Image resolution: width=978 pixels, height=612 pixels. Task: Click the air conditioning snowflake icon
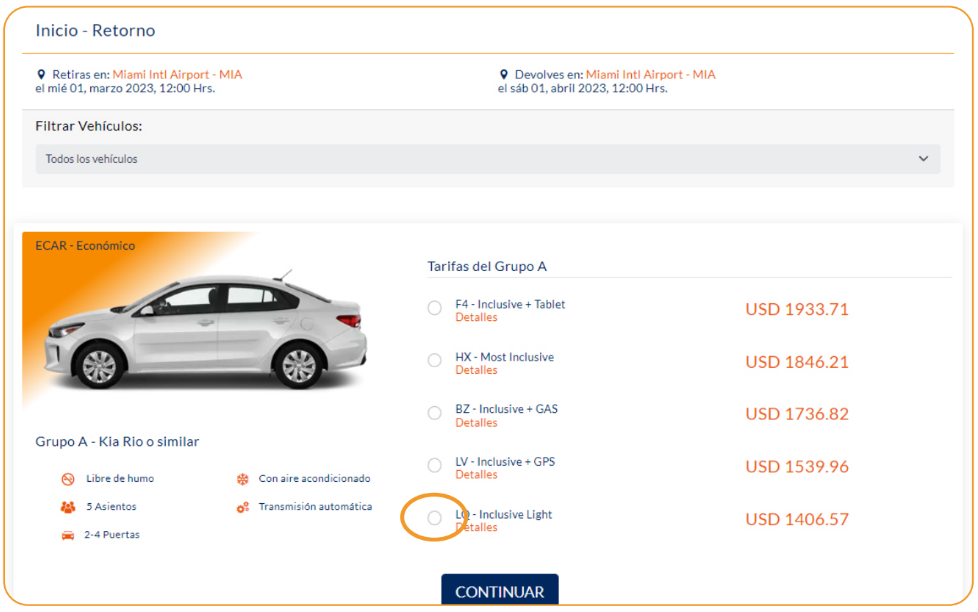[242, 479]
